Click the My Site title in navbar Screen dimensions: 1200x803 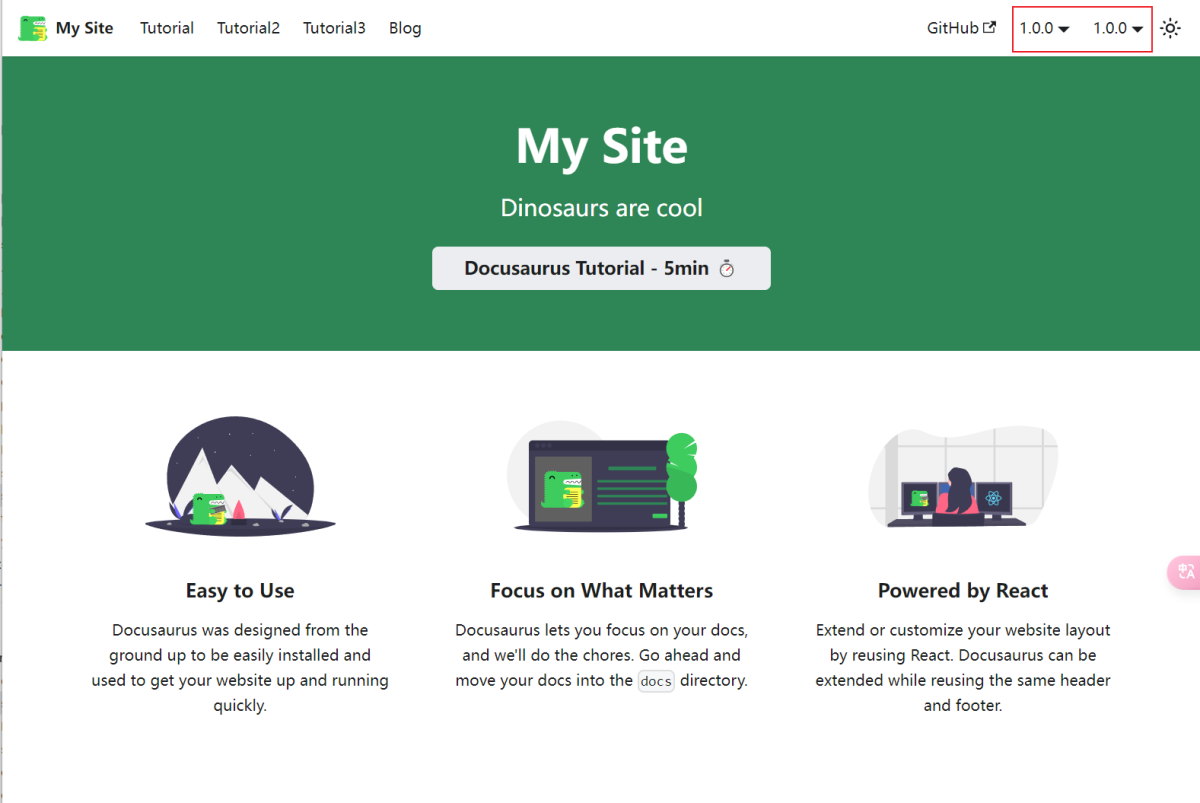pyautogui.click(x=85, y=28)
